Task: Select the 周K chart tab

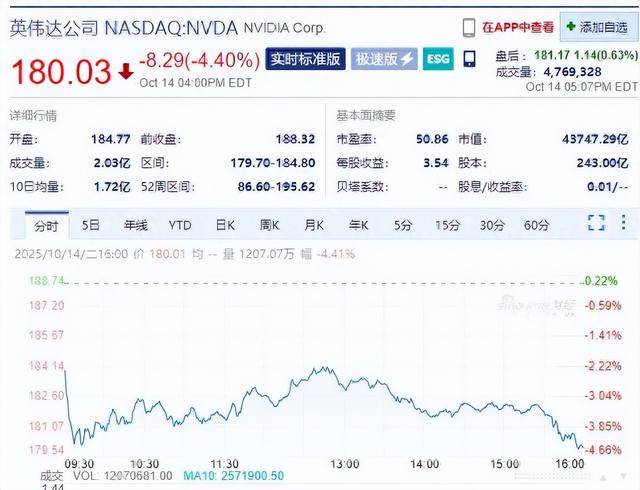Action: [269, 225]
